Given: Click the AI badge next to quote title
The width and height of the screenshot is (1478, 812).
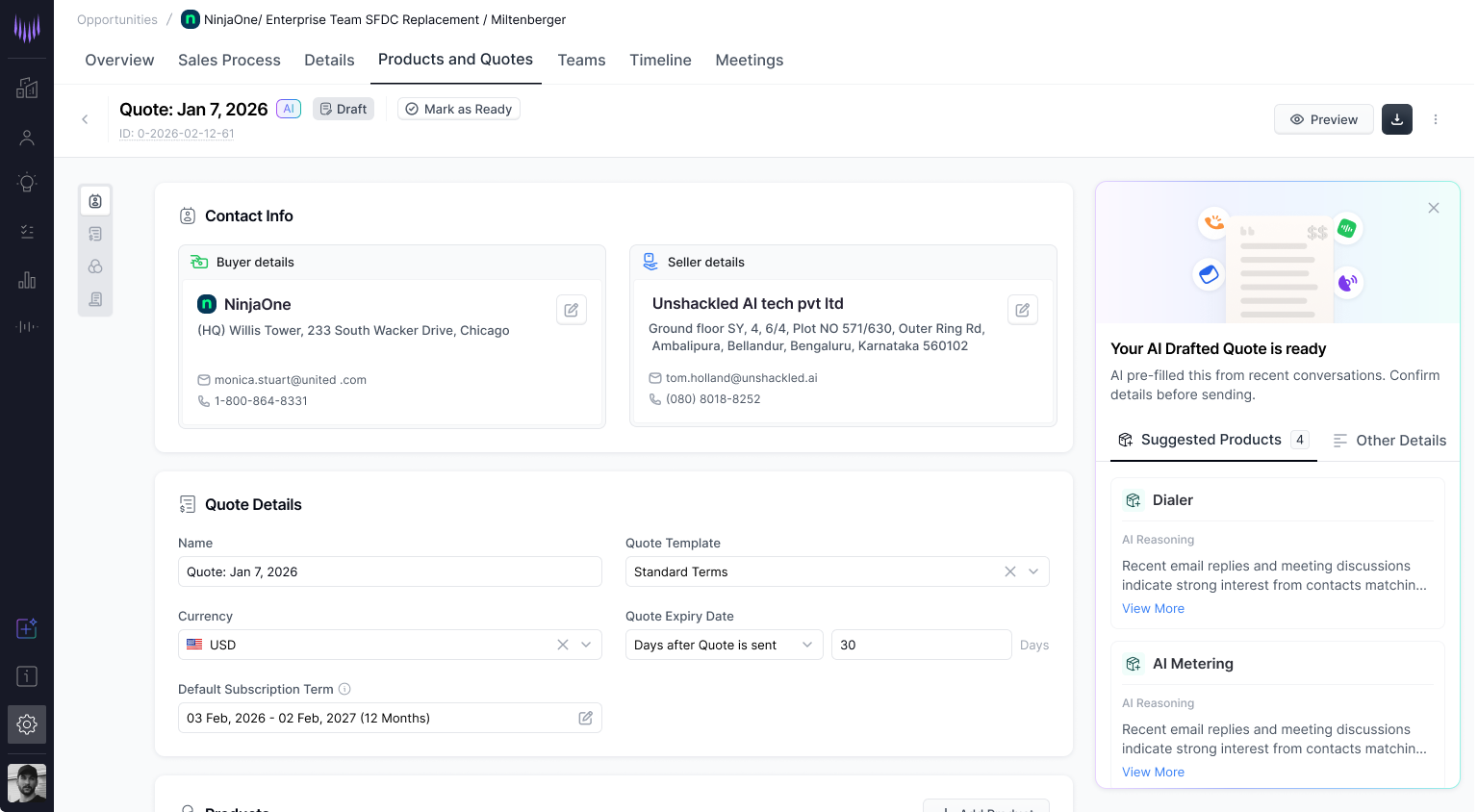Looking at the screenshot, I should tap(289, 109).
